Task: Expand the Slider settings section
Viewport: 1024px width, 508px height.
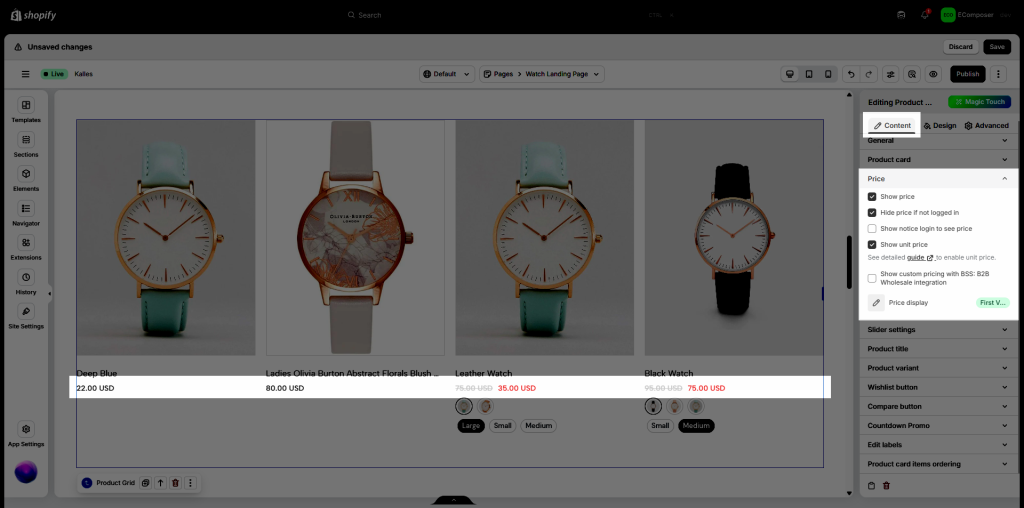Action: point(938,330)
